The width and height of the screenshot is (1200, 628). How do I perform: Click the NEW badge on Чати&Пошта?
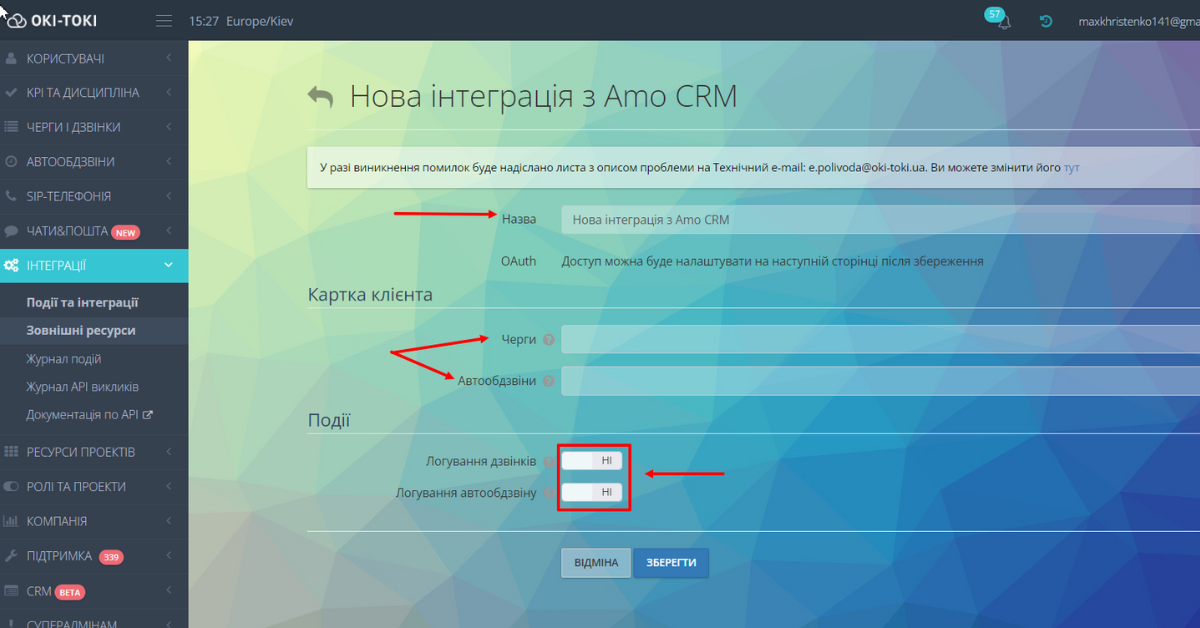(x=126, y=232)
